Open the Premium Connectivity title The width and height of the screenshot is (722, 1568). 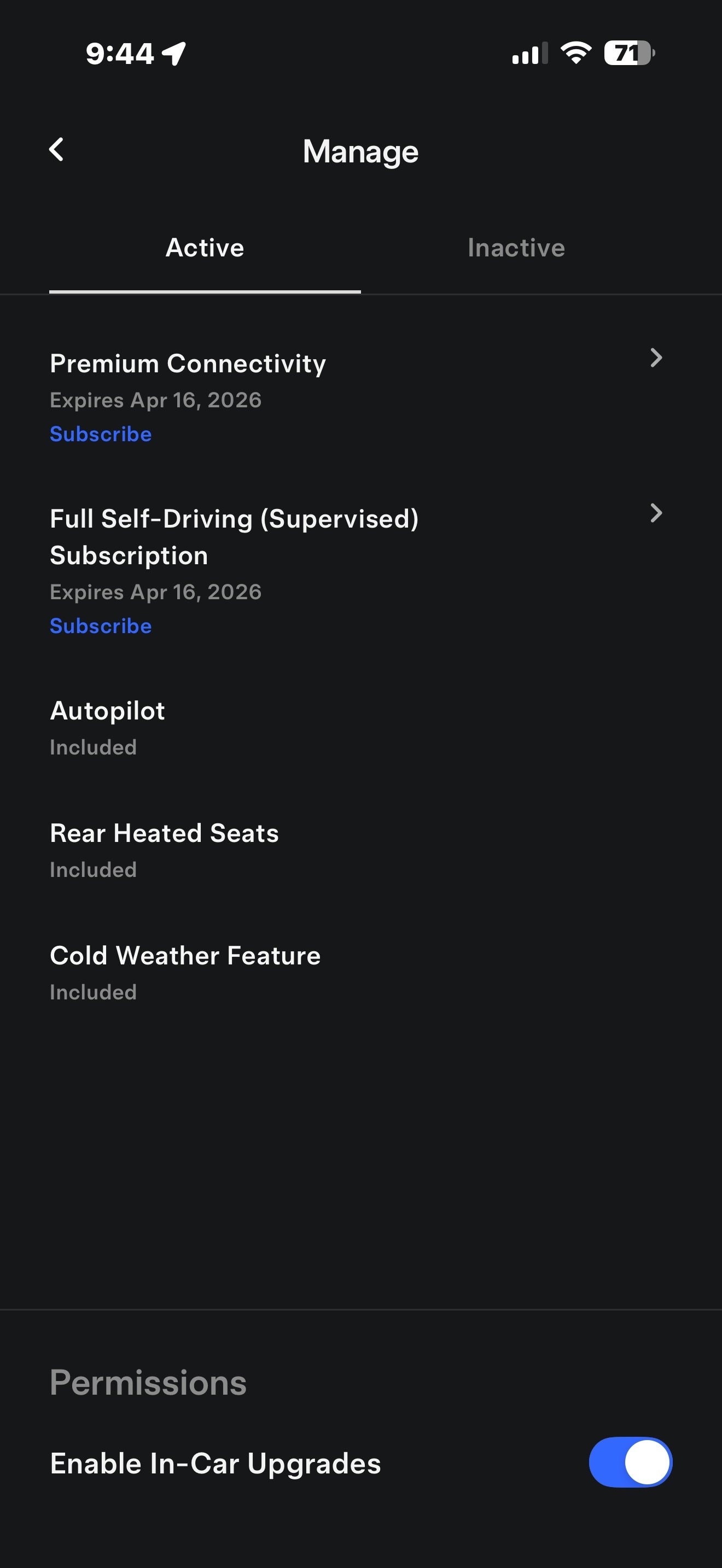point(188,364)
